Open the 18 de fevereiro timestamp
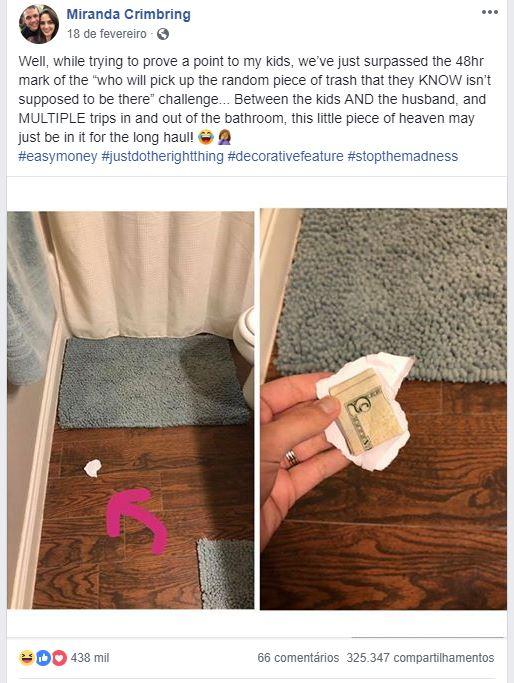This screenshot has height=683, width=514. pyautogui.click(x=107, y=34)
